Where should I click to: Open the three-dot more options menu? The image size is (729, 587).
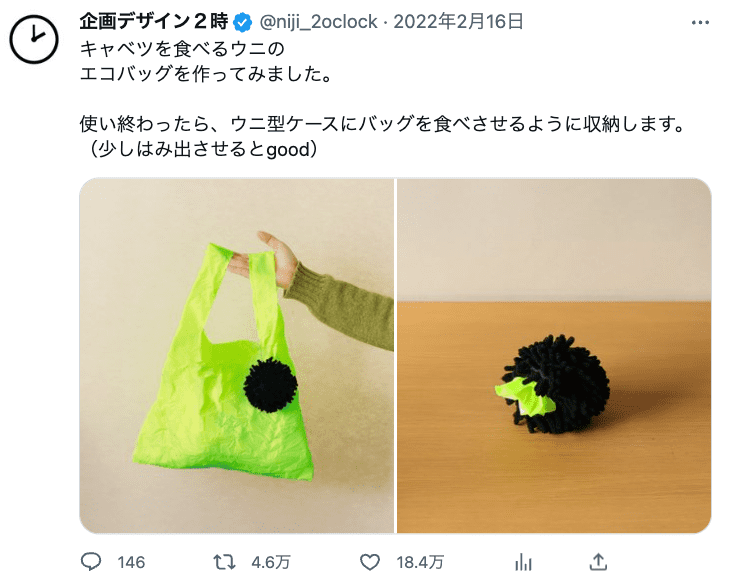tap(700, 22)
